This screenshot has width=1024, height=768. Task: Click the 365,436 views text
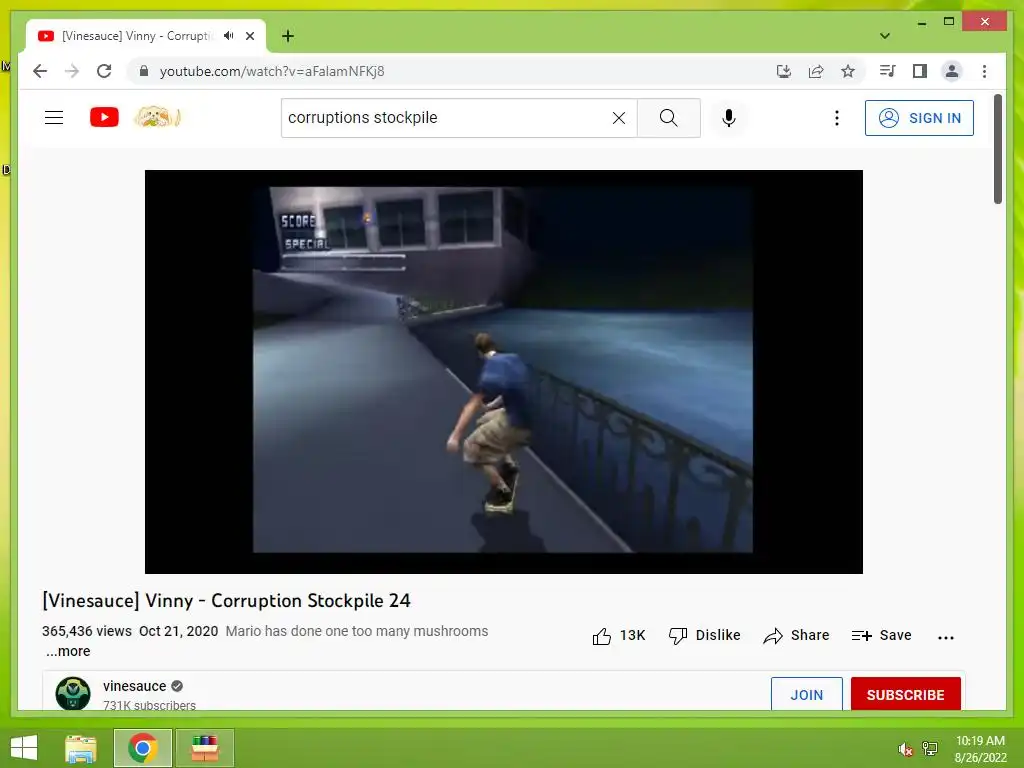click(87, 631)
